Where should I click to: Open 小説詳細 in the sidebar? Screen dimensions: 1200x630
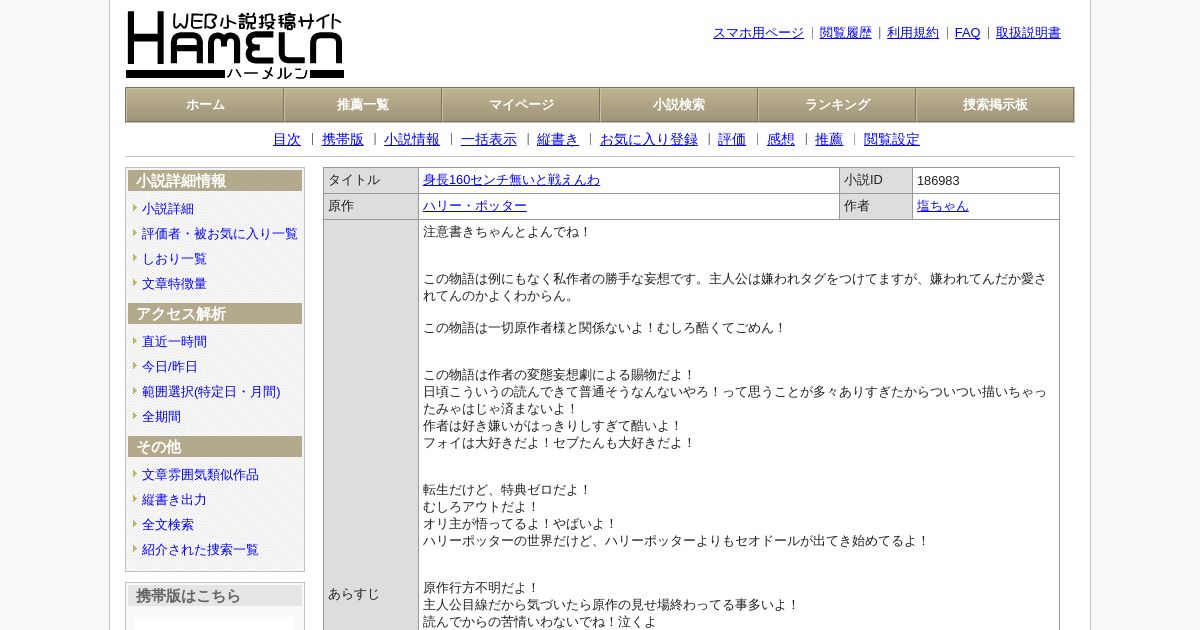pyautogui.click(x=168, y=209)
